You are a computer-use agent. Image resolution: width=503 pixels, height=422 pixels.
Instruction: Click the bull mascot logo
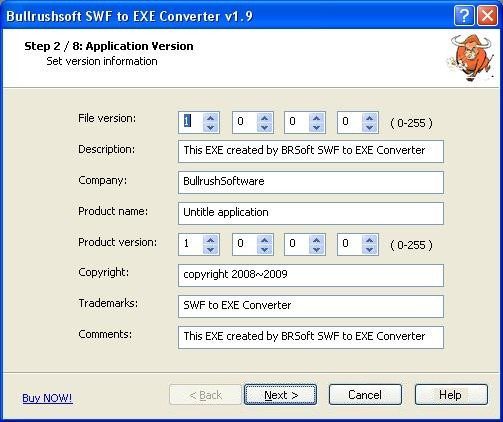[x=471, y=58]
